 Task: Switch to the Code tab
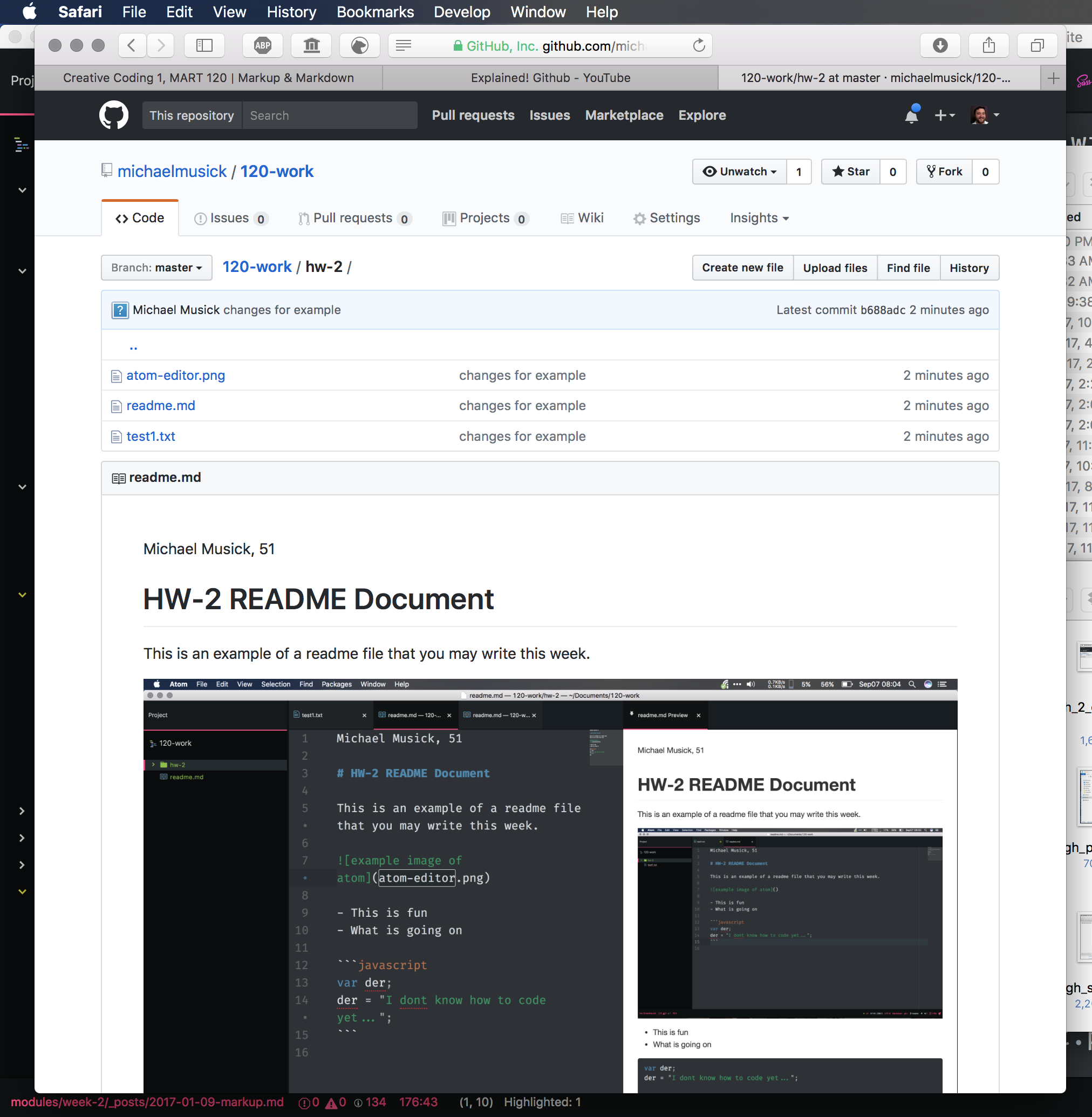(x=140, y=218)
